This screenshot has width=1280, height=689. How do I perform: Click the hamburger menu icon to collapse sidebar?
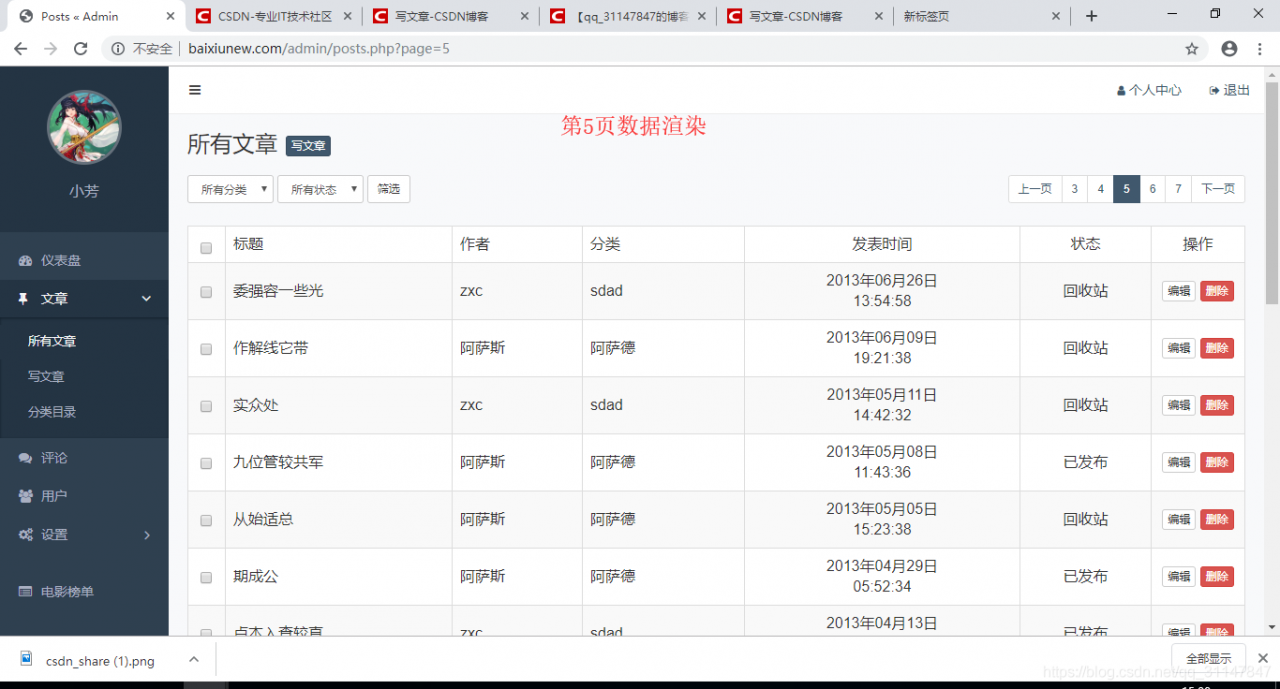coord(194,90)
